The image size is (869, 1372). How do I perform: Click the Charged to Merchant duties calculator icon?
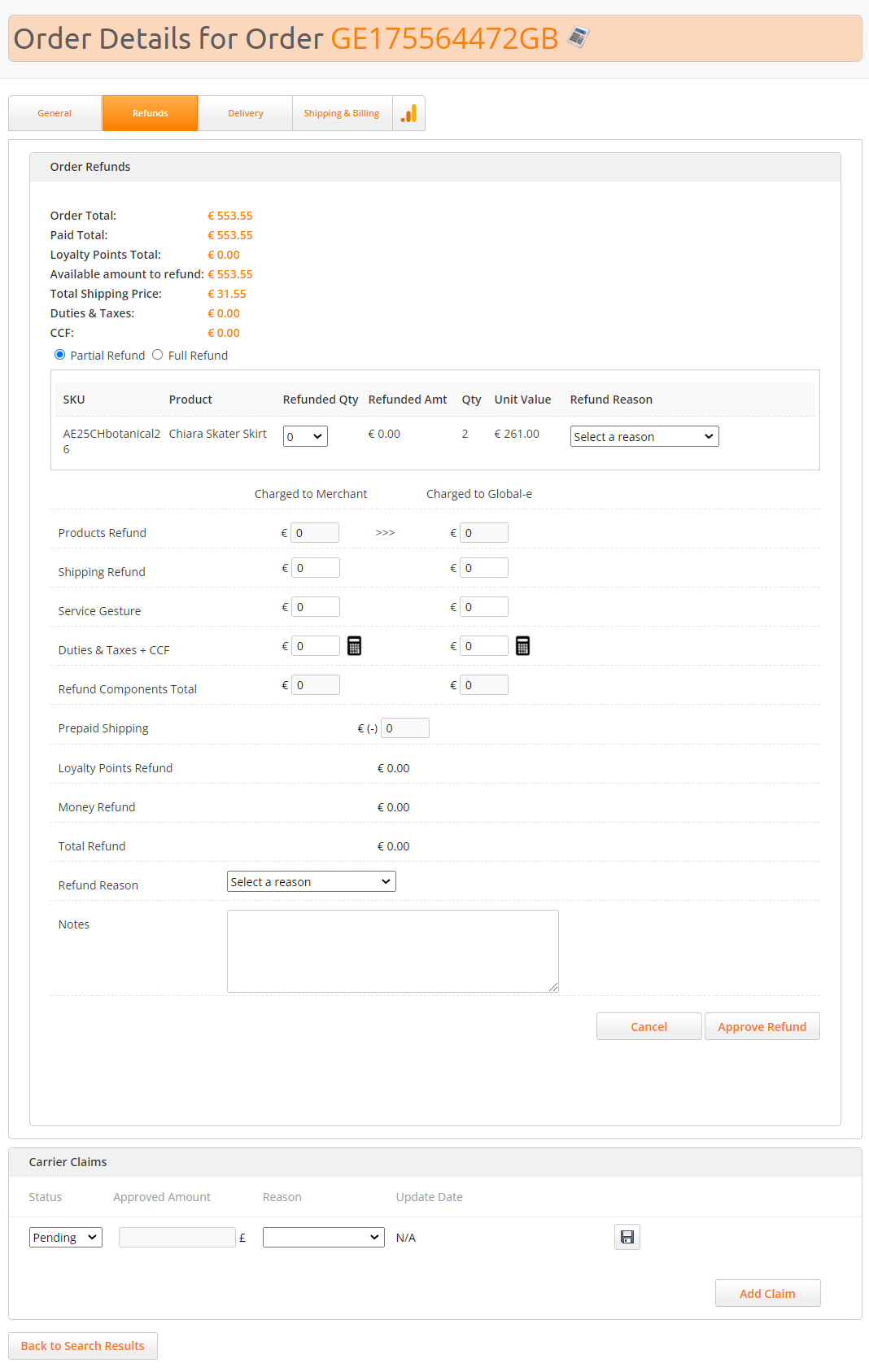[354, 646]
